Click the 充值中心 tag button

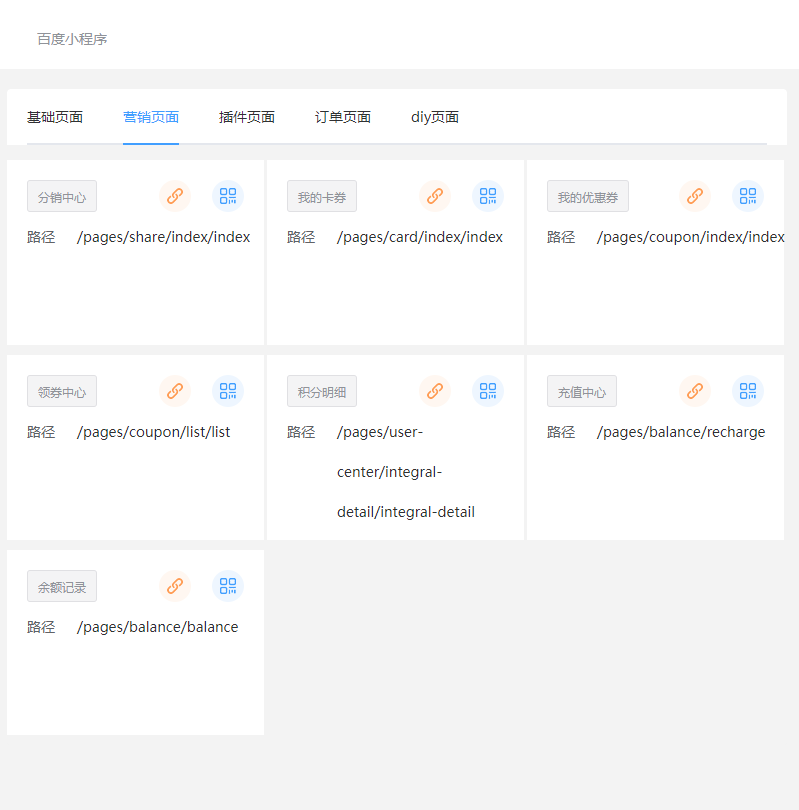pyautogui.click(x=582, y=392)
